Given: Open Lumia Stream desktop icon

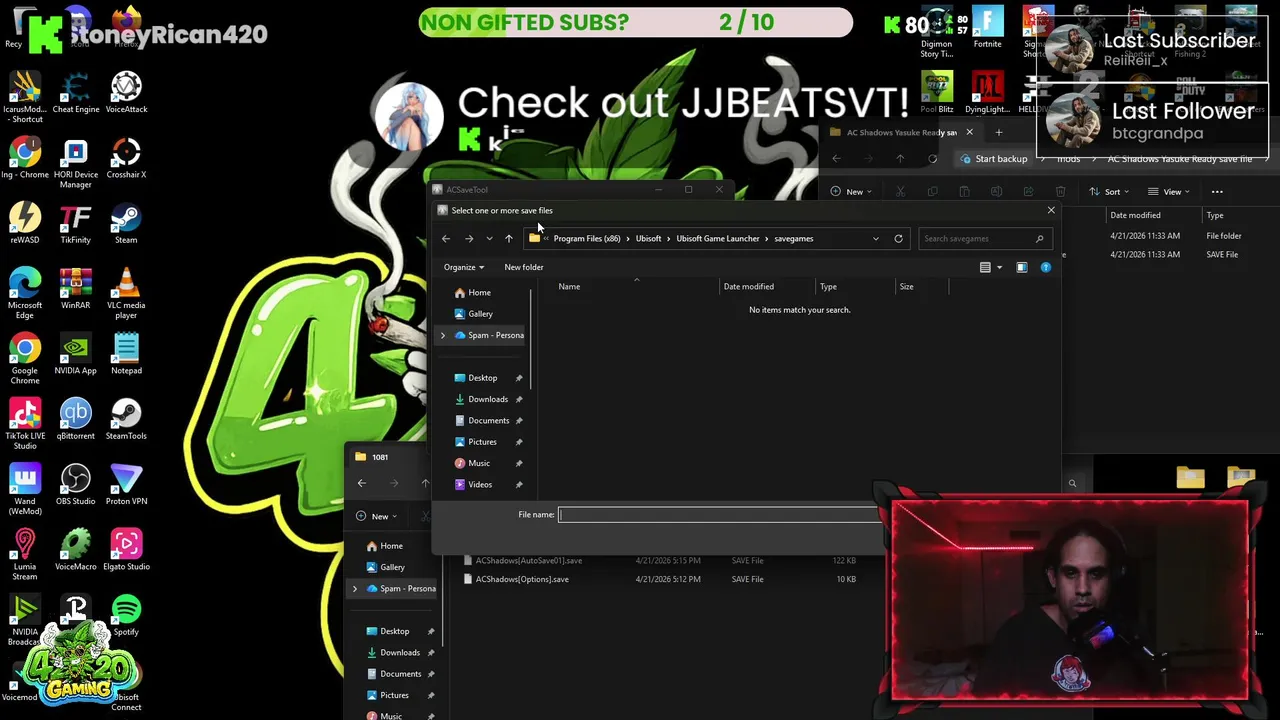Looking at the screenshot, I should (x=25, y=554).
